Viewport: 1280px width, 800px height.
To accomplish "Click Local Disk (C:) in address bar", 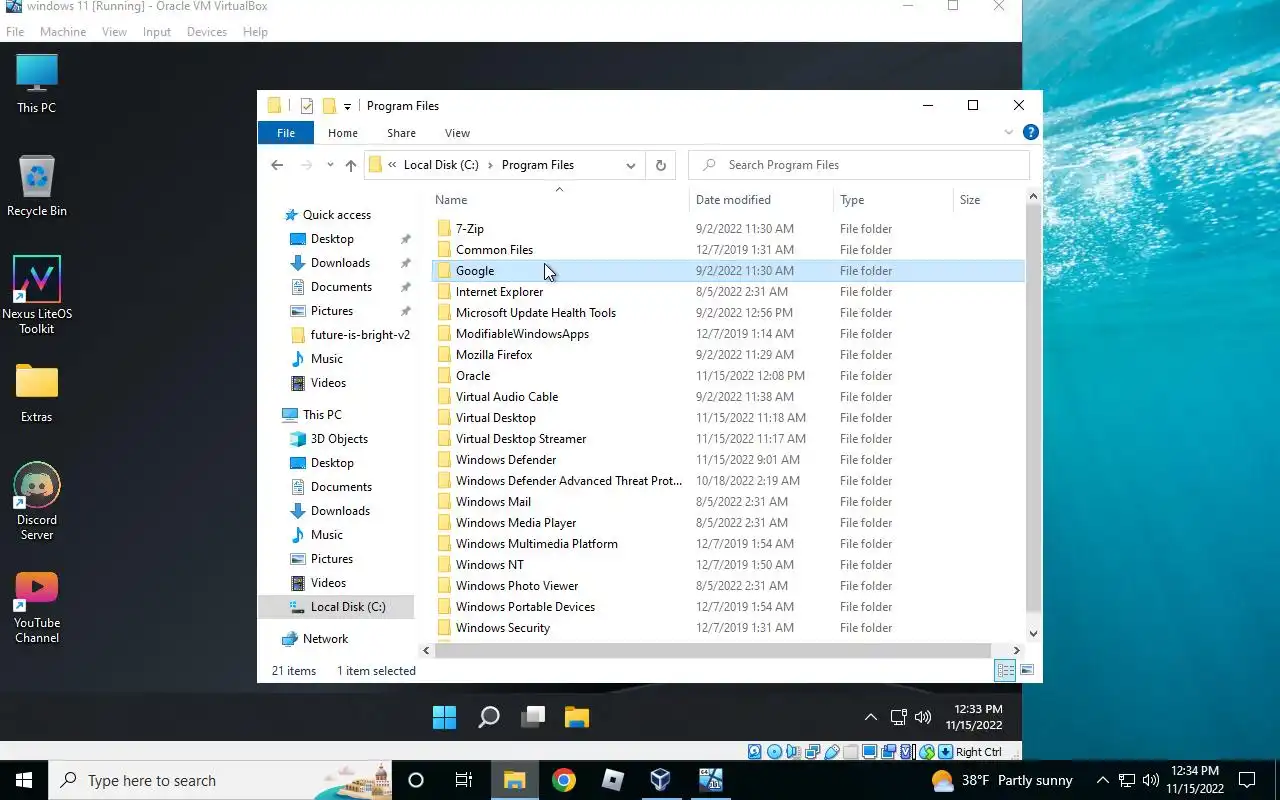I will pyautogui.click(x=441, y=165).
